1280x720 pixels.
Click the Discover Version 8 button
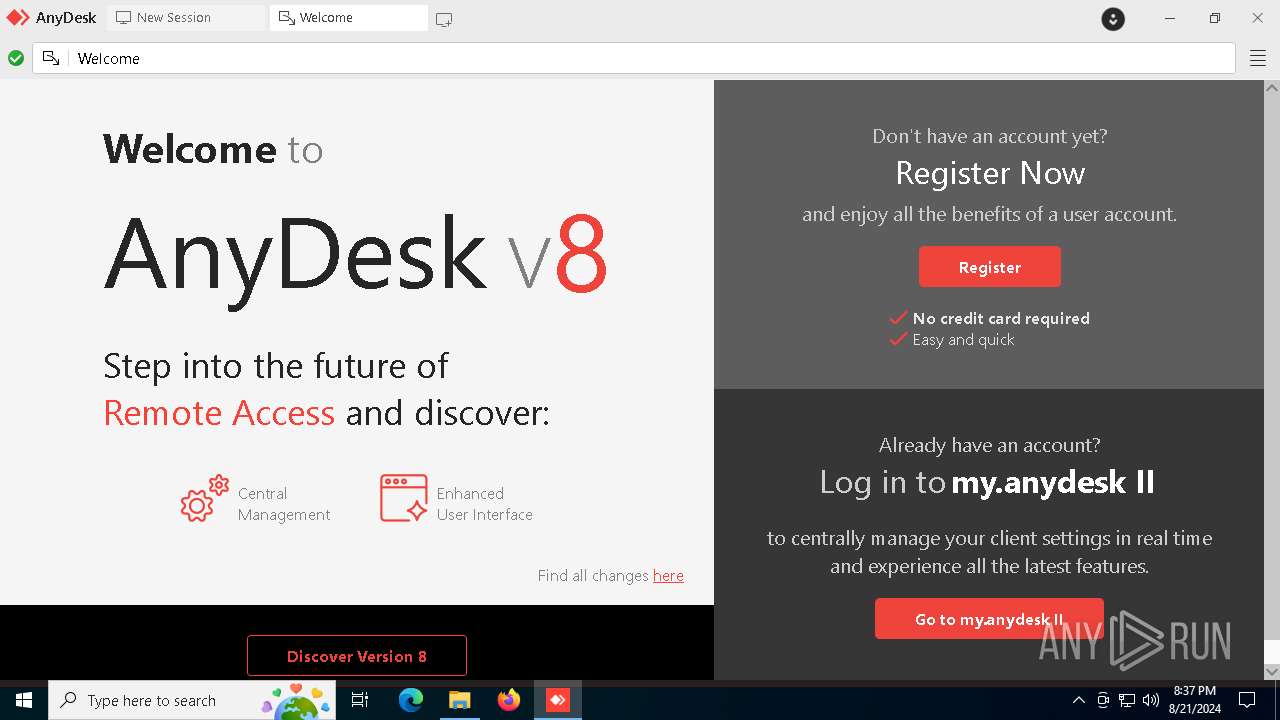[x=357, y=656]
